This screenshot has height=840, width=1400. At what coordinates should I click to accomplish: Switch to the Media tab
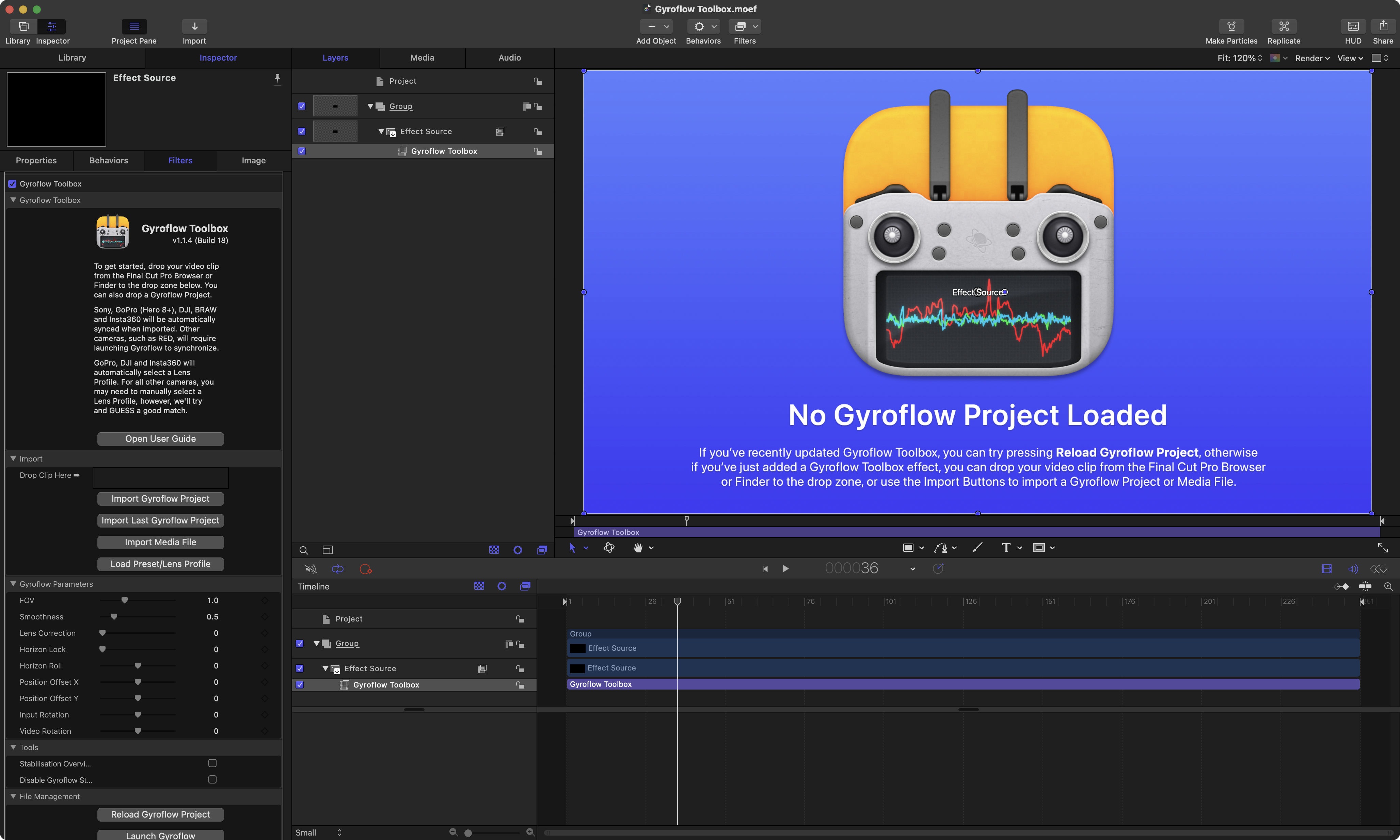click(422, 58)
